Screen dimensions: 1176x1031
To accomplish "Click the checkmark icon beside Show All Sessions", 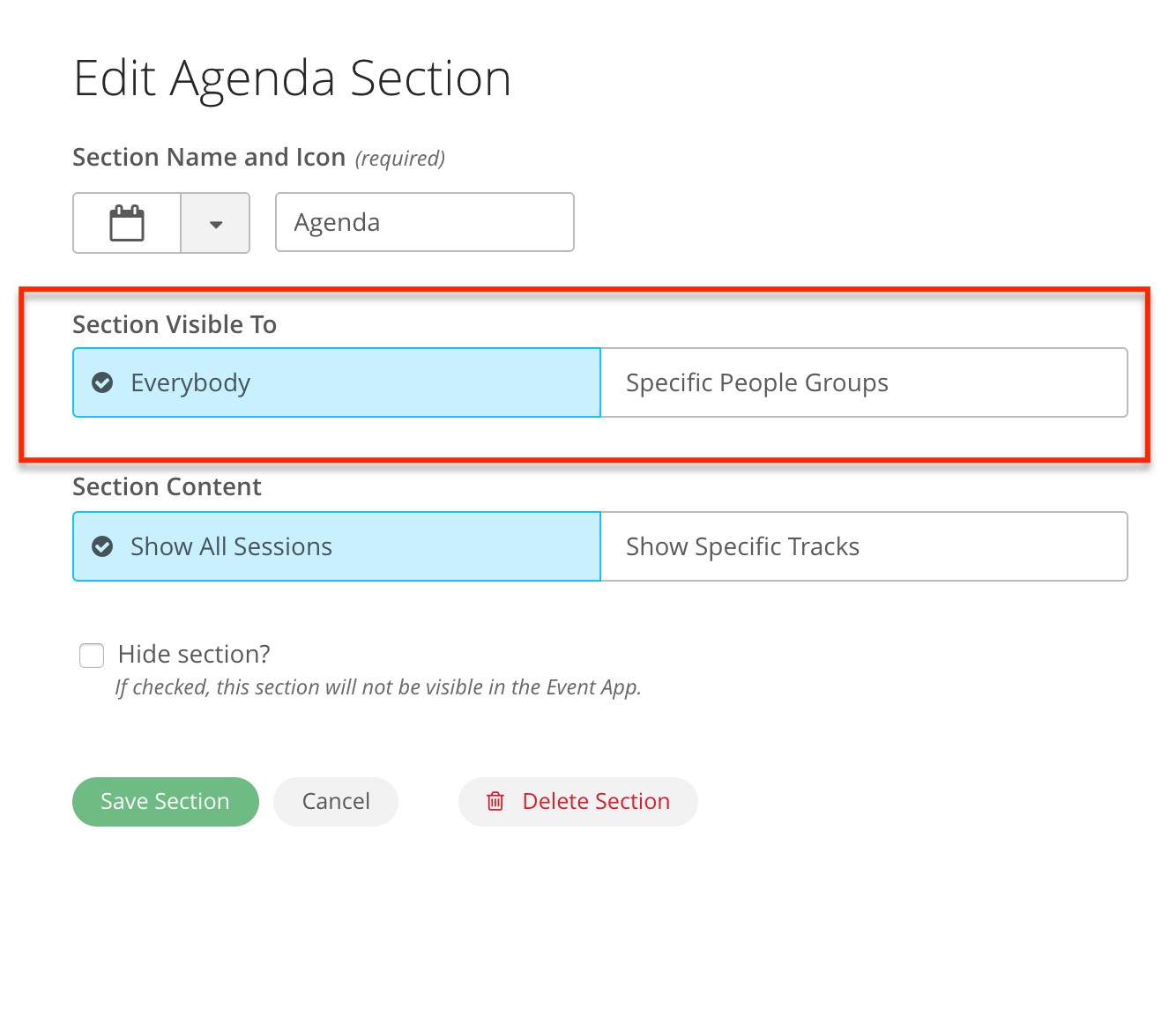I will (x=102, y=546).
